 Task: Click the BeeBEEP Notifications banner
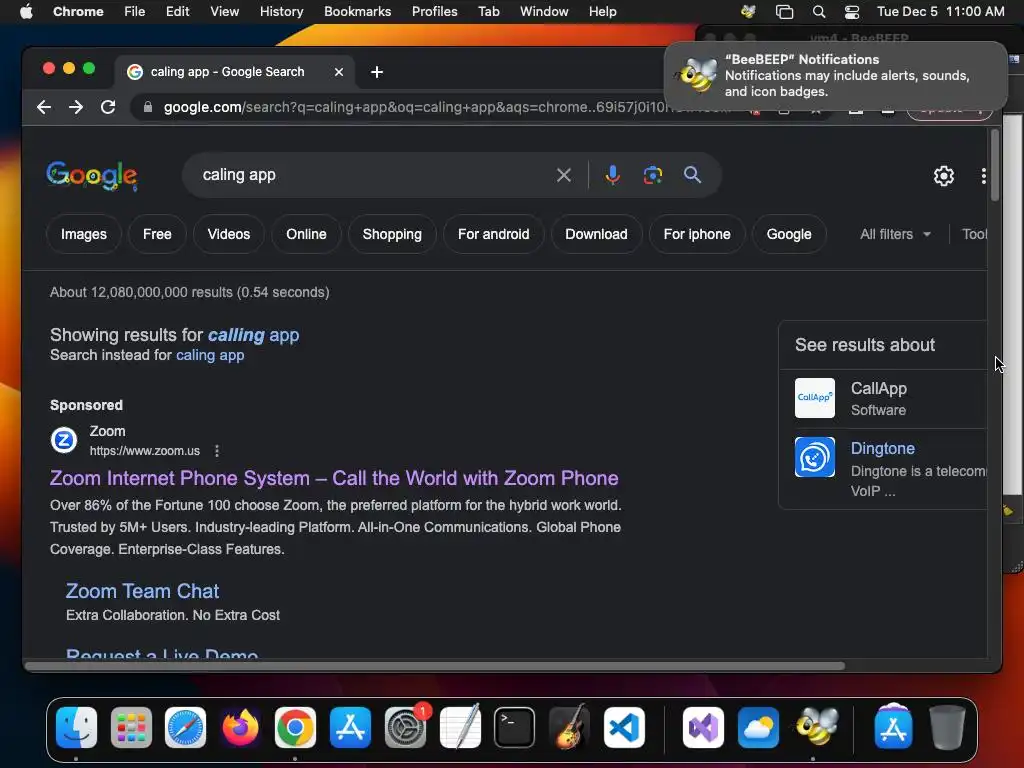click(835, 76)
